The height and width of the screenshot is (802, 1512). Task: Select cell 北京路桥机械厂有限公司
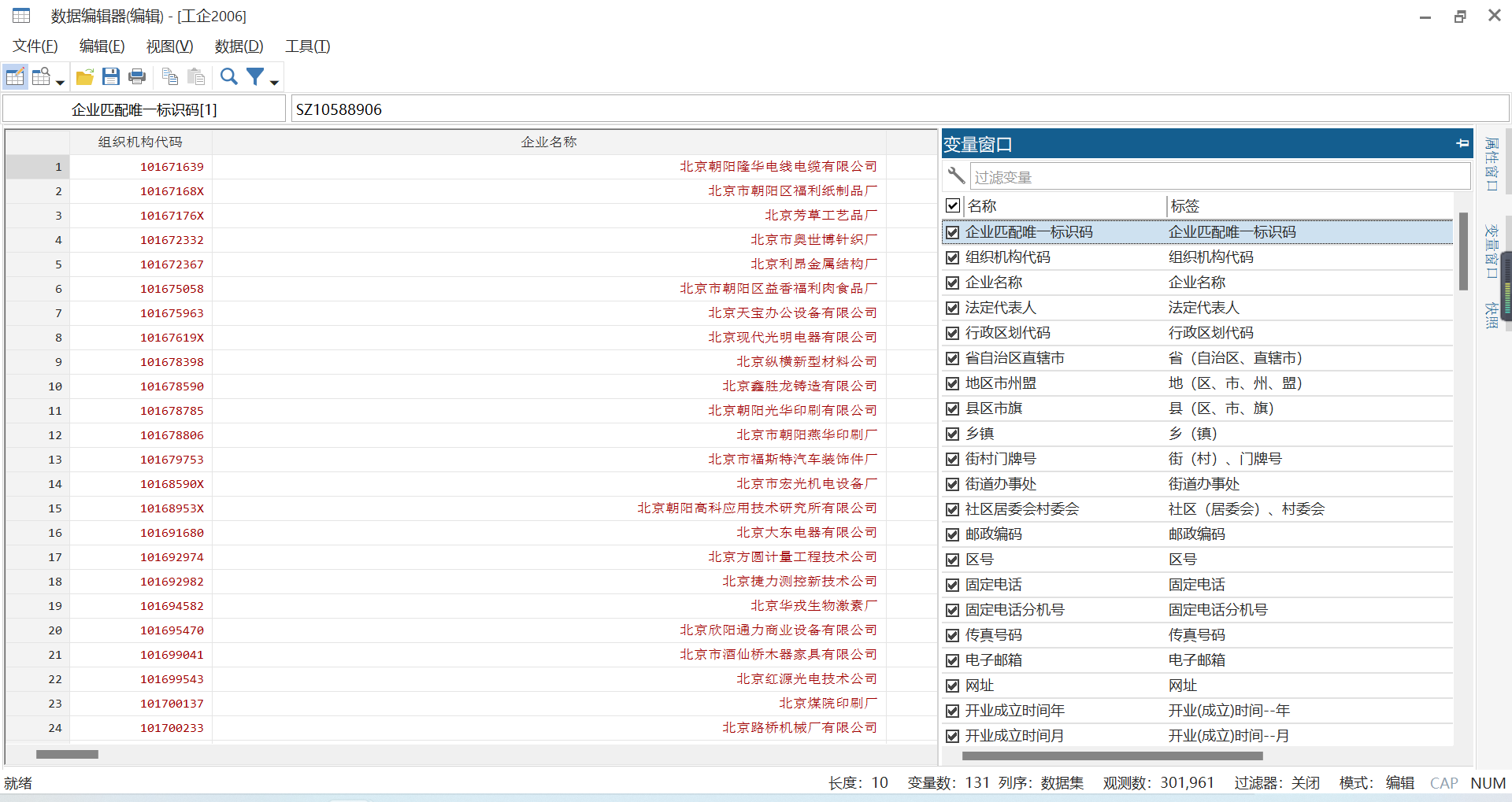[x=549, y=727]
